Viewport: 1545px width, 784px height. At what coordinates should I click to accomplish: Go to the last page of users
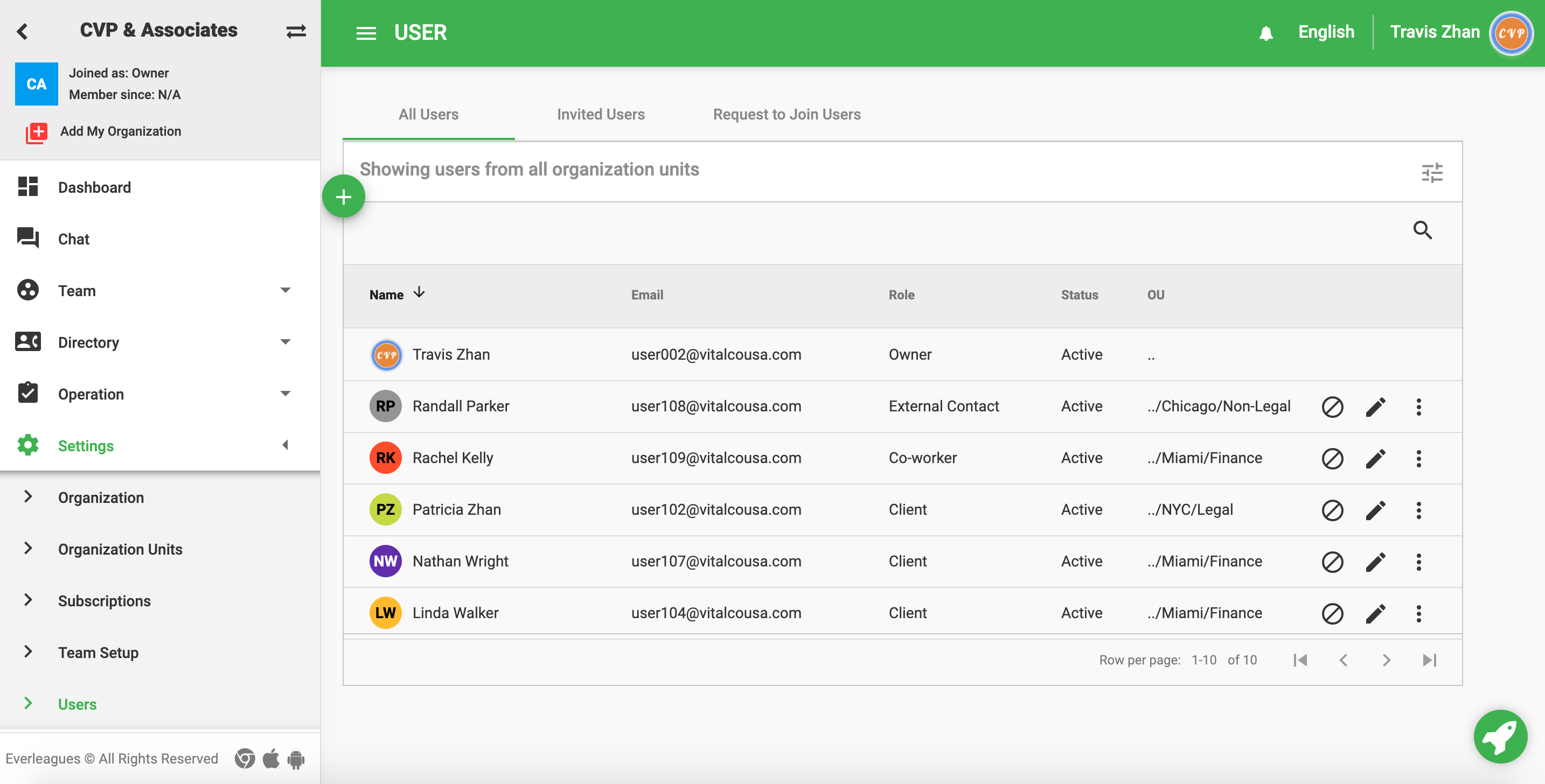(x=1429, y=660)
